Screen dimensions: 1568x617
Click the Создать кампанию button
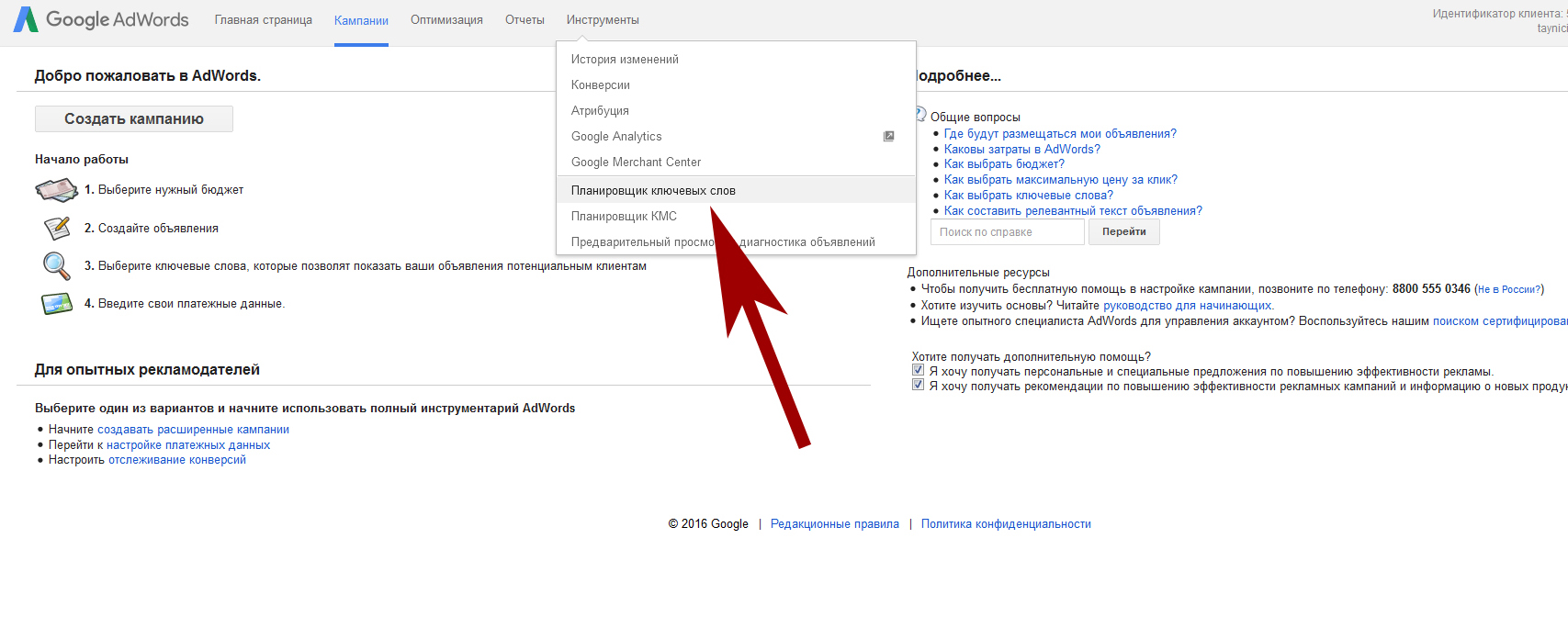134,118
